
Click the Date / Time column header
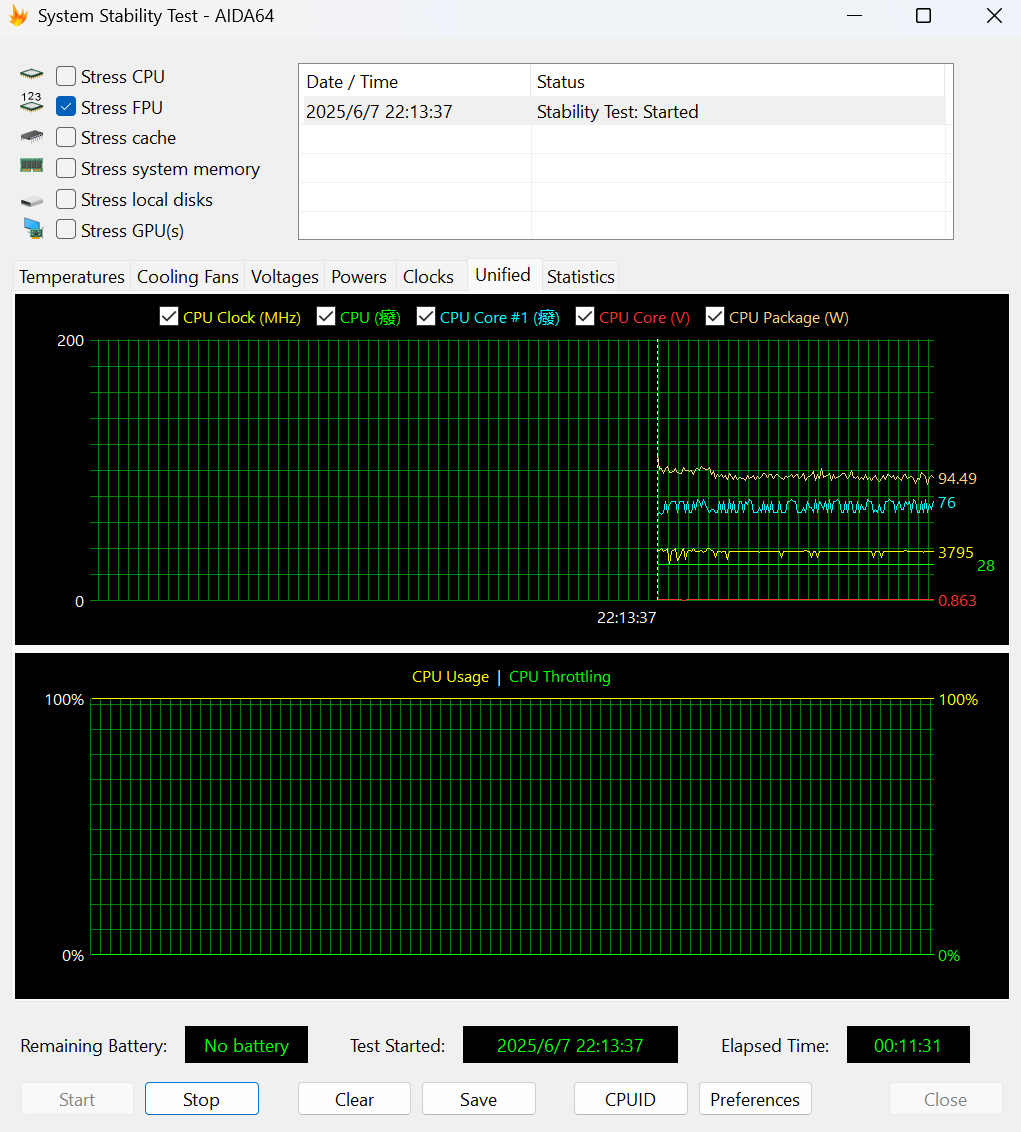415,82
